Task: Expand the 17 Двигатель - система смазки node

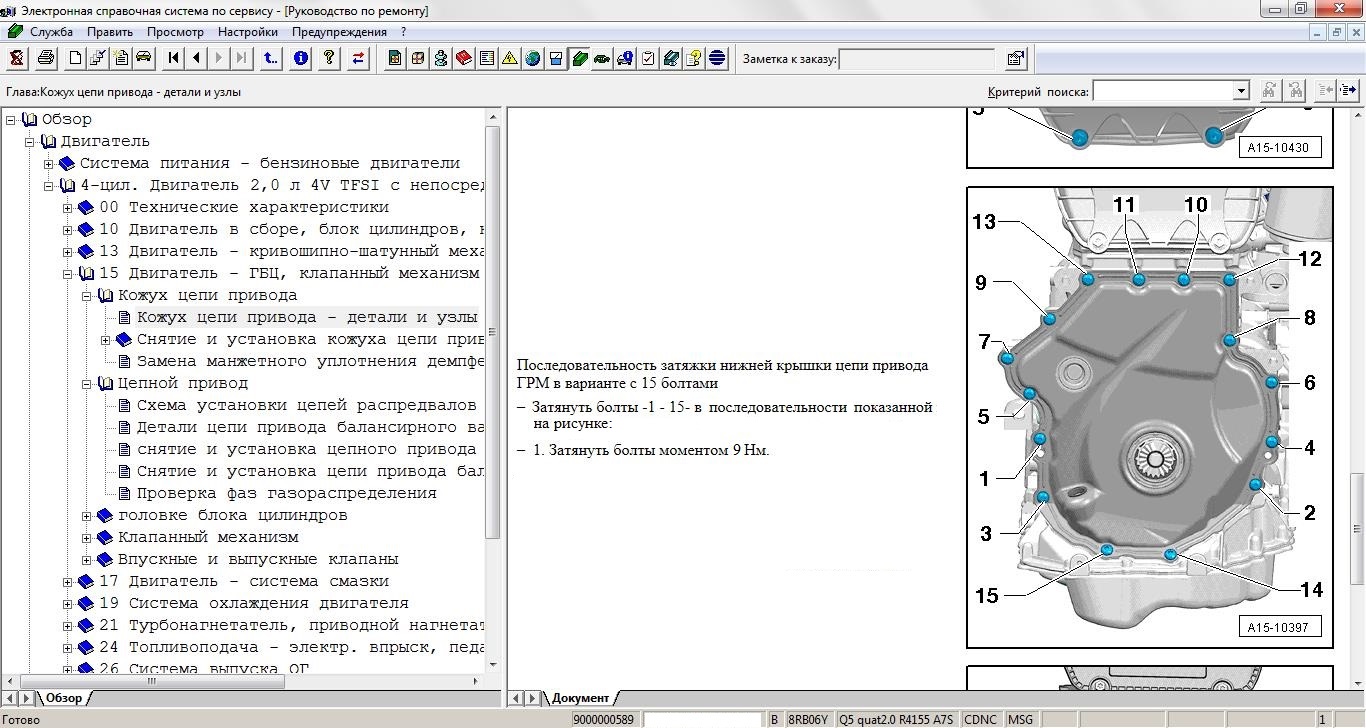Action: coord(68,581)
